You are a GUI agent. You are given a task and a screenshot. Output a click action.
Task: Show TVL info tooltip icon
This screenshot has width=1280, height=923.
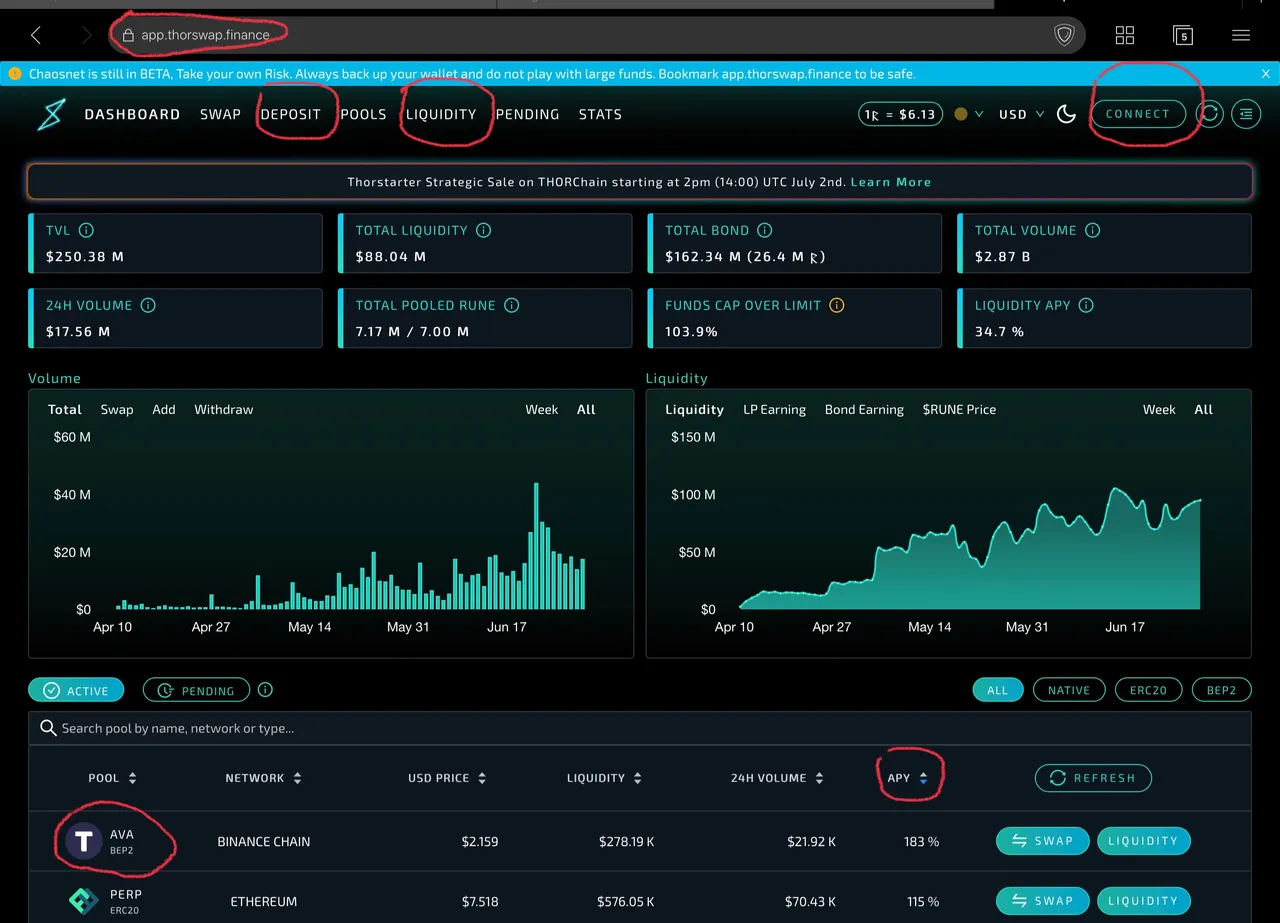click(86, 230)
